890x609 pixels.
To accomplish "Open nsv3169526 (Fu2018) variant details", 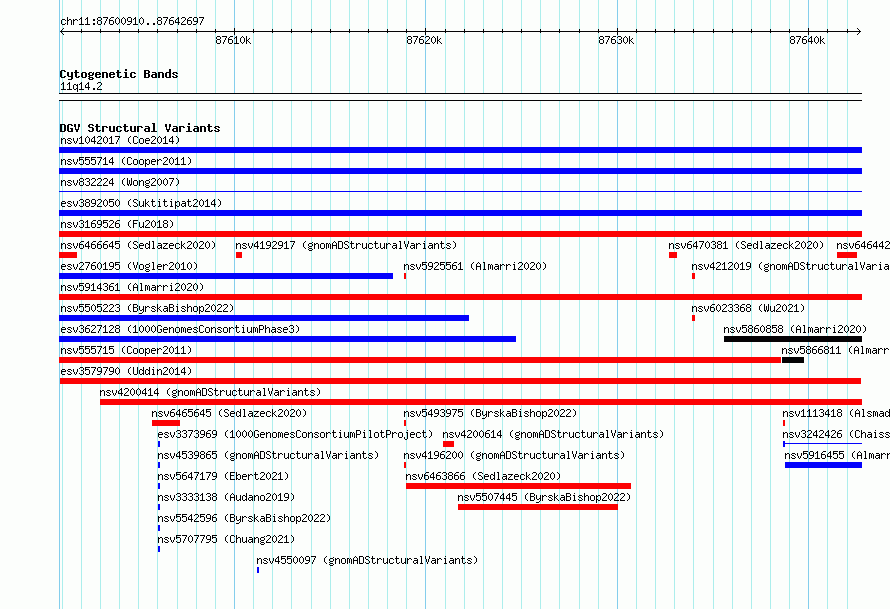I will [x=117, y=224].
